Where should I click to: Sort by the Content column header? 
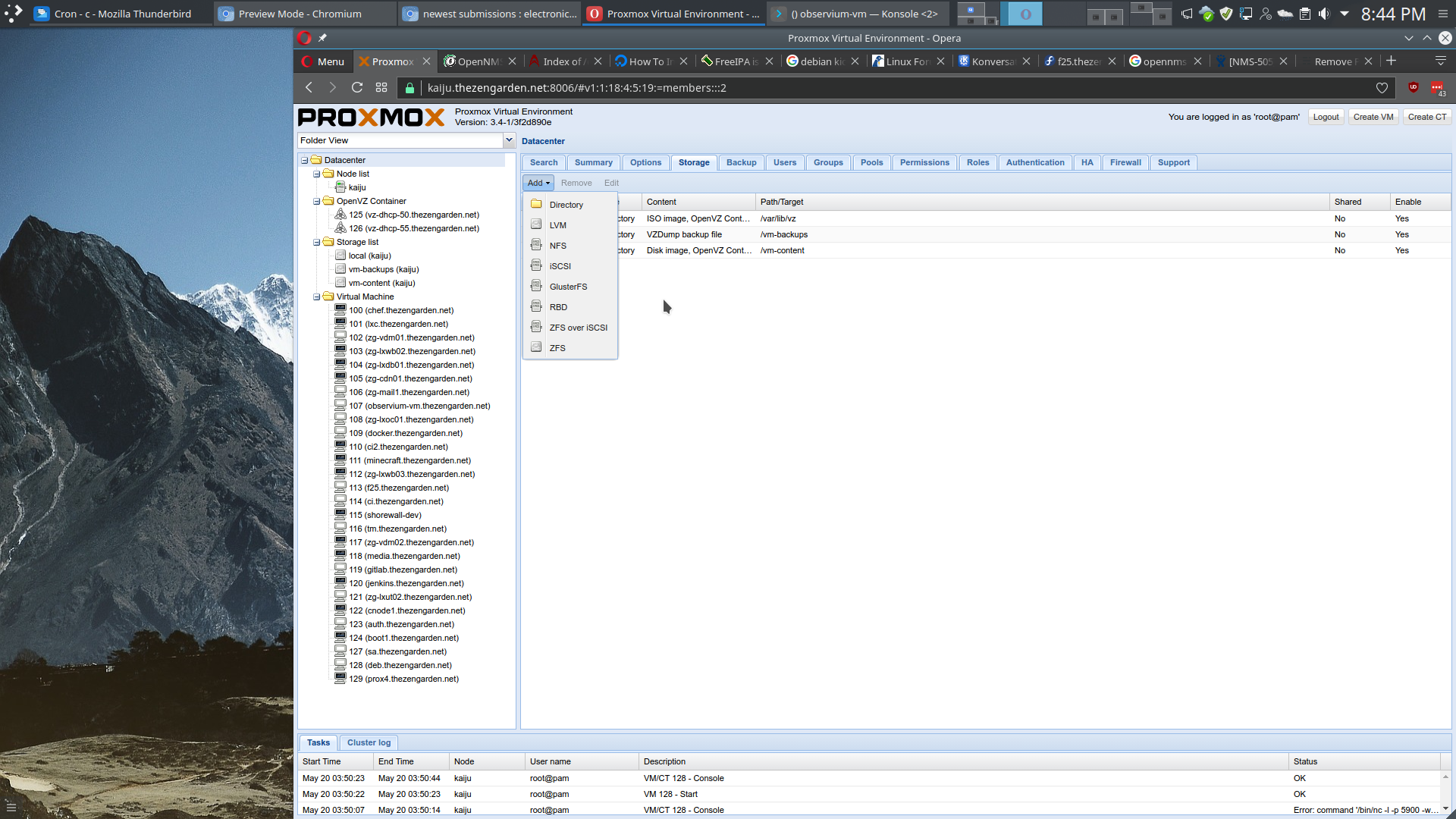[x=698, y=202]
